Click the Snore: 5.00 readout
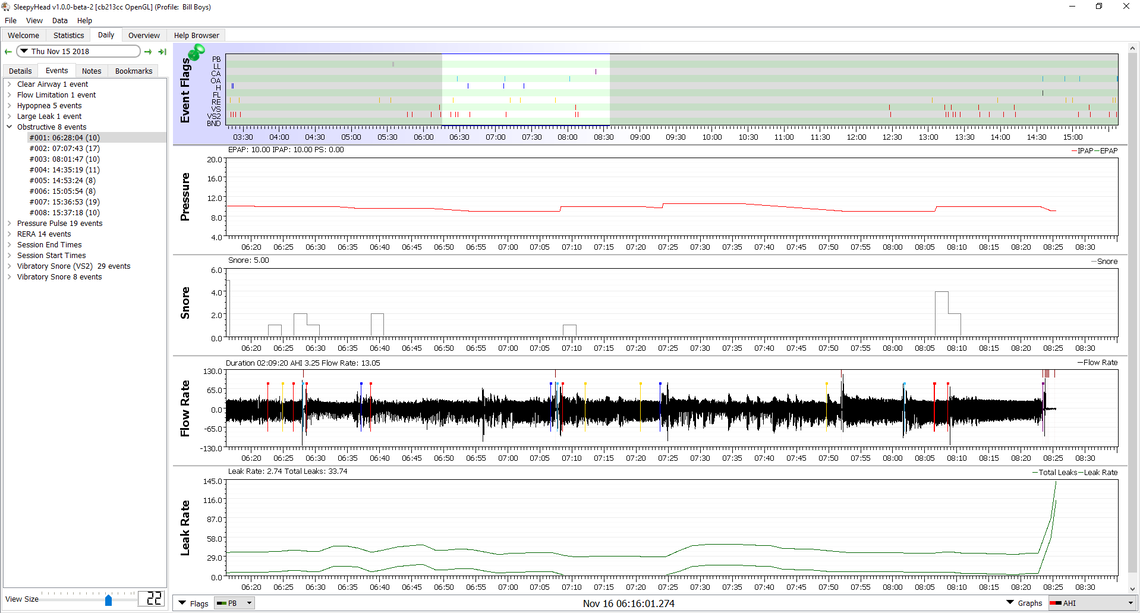1140x613 pixels. tap(249, 260)
